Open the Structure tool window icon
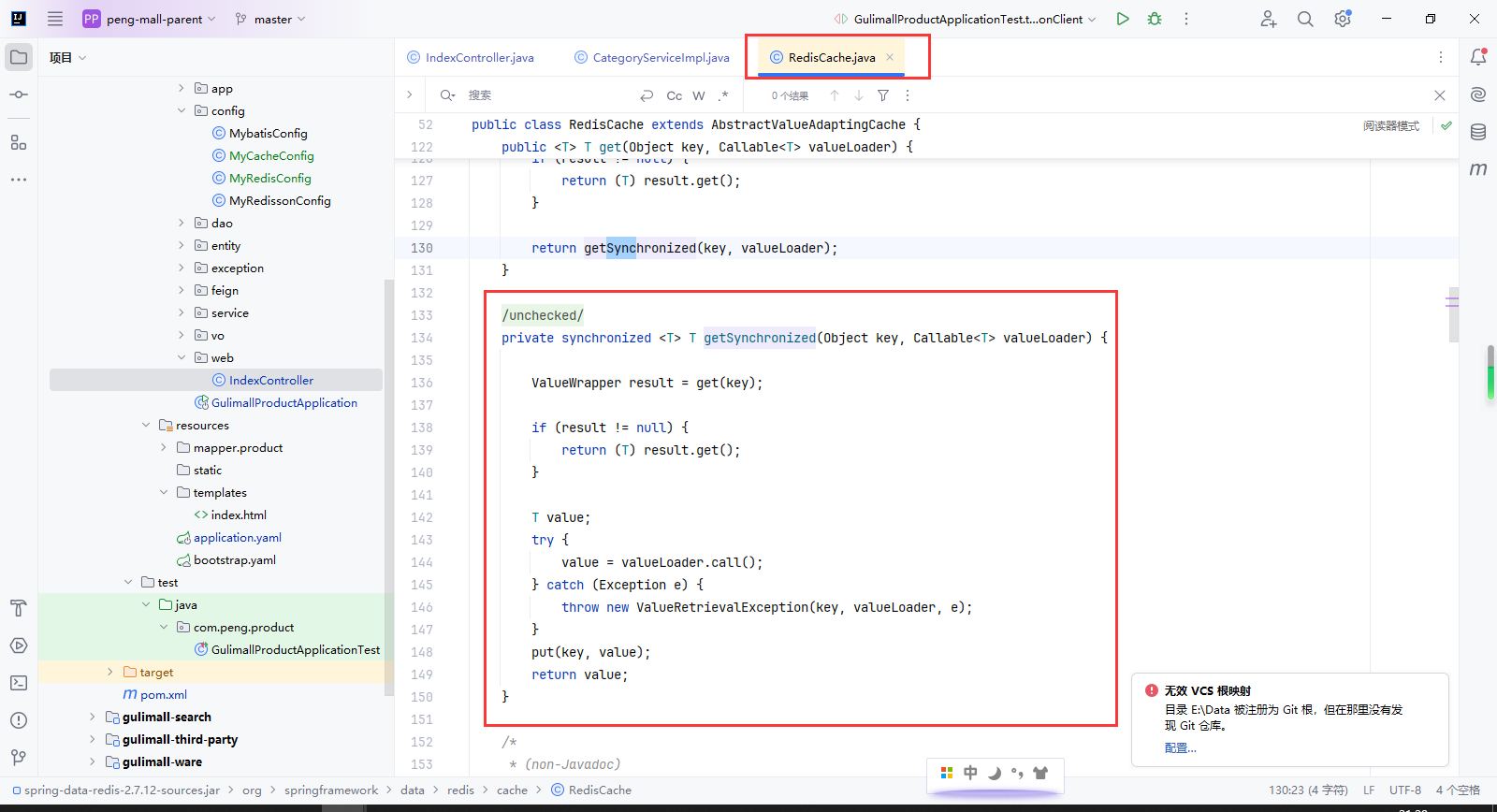This screenshot has width=1497, height=812. pos(19,142)
